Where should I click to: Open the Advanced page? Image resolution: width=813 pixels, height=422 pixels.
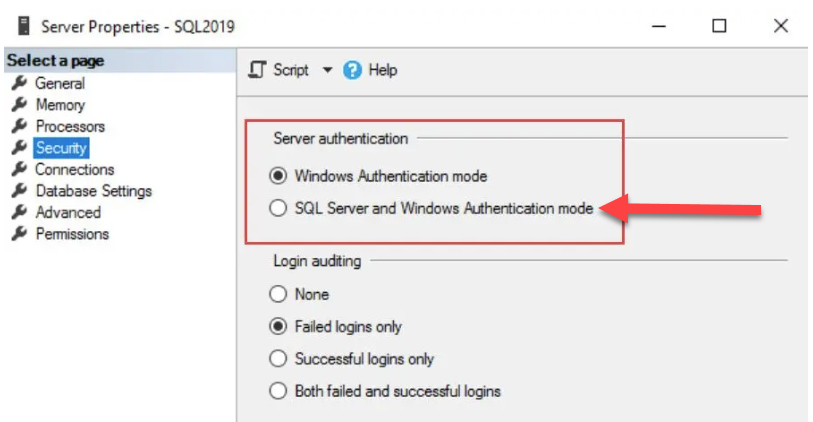68,212
